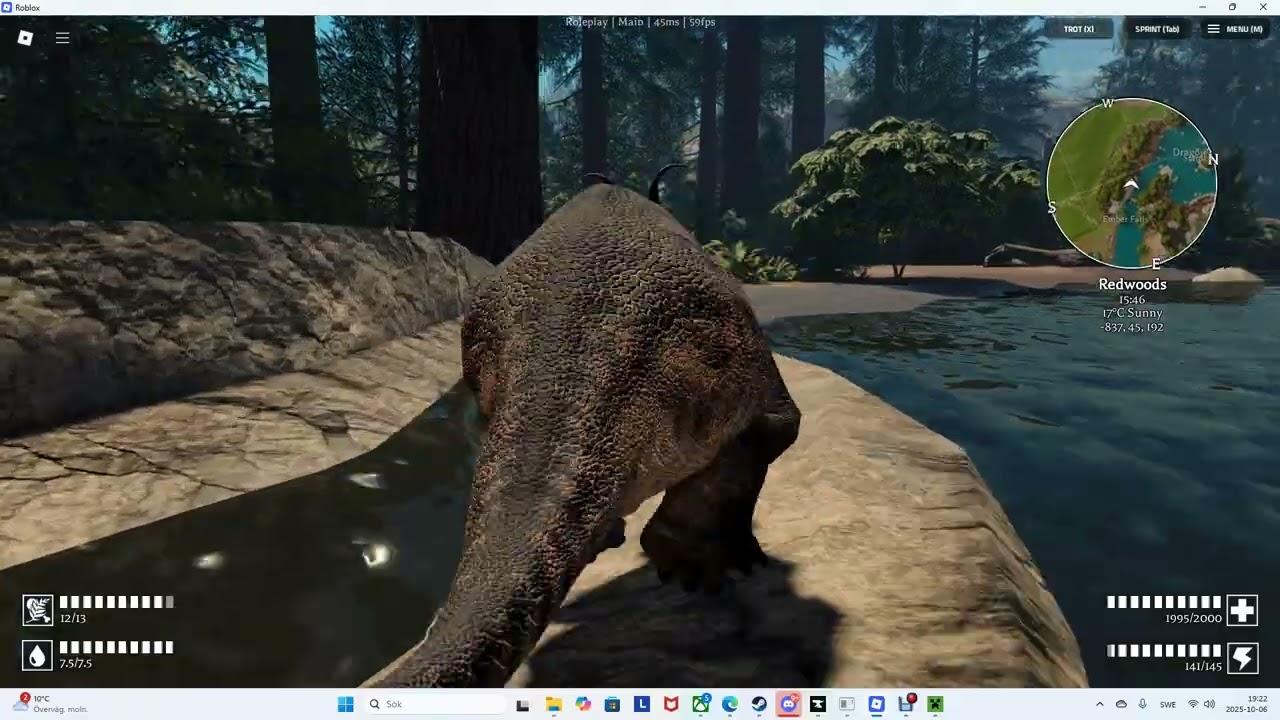Click the health plus icon

click(1242, 610)
